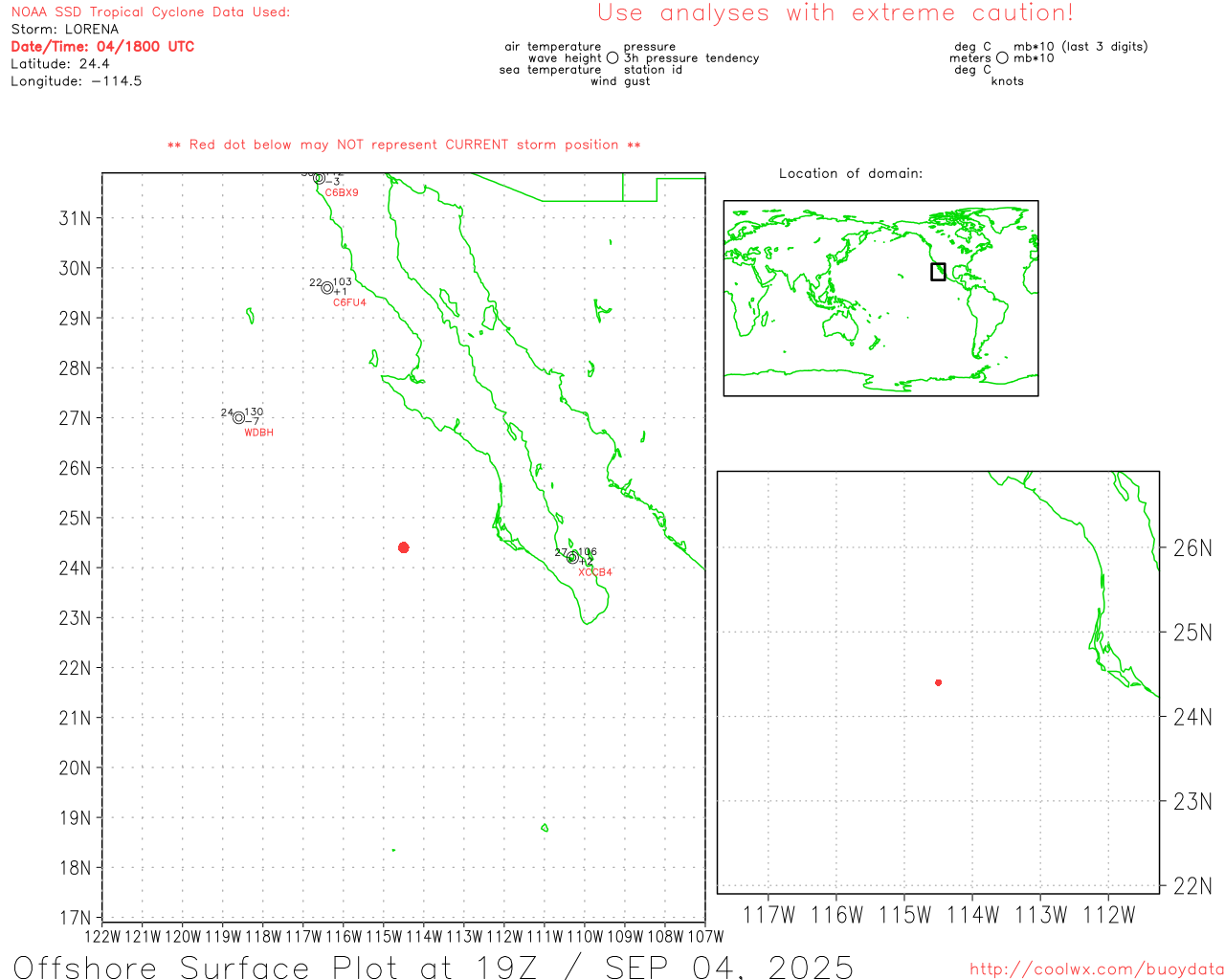Click the red 'WDBH' station id label

point(258,433)
